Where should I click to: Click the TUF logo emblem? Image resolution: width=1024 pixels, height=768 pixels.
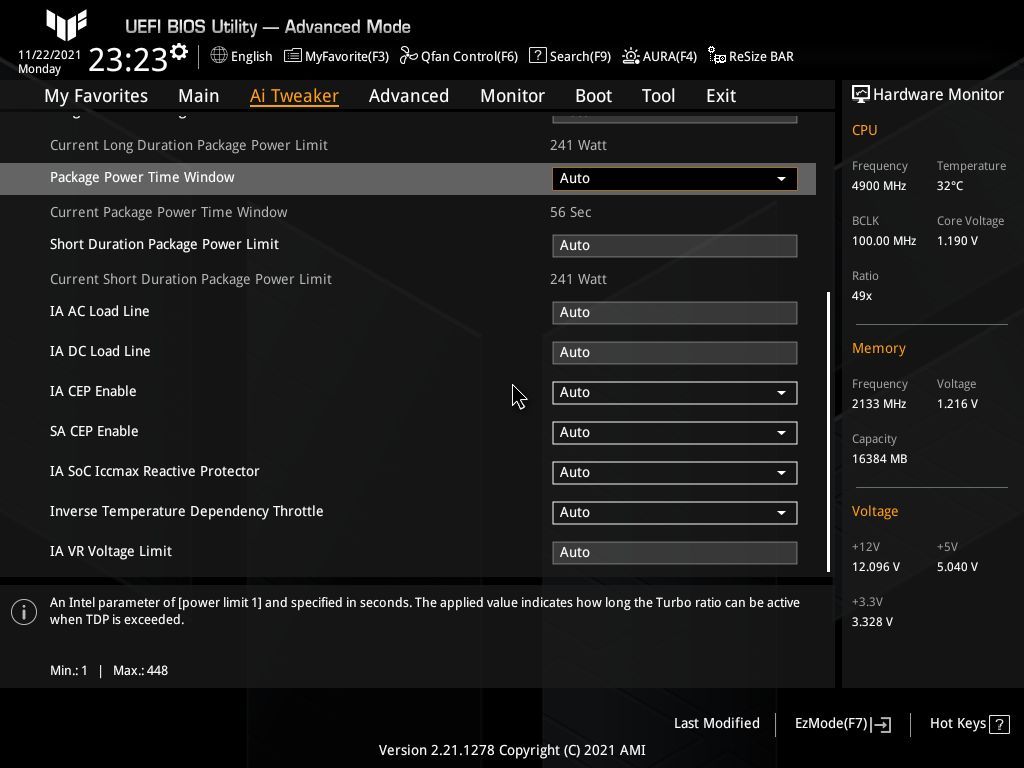pyautogui.click(x=66, y=25)
